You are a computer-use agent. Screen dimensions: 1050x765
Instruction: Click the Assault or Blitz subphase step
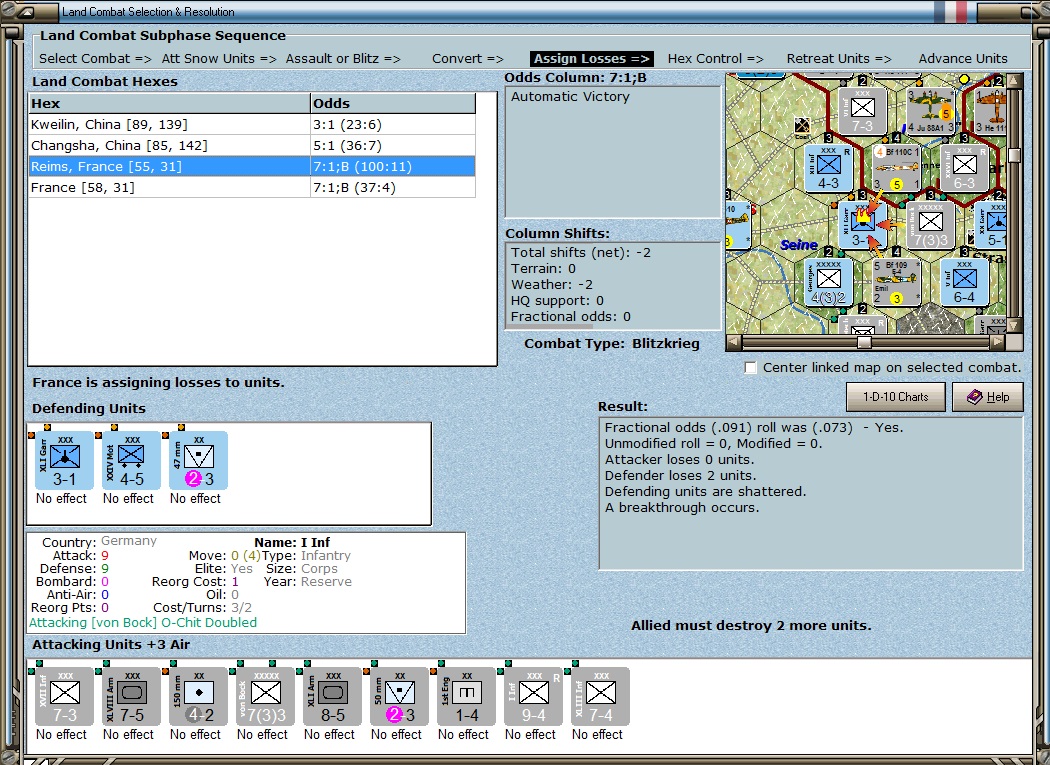(x=343, y=58)
